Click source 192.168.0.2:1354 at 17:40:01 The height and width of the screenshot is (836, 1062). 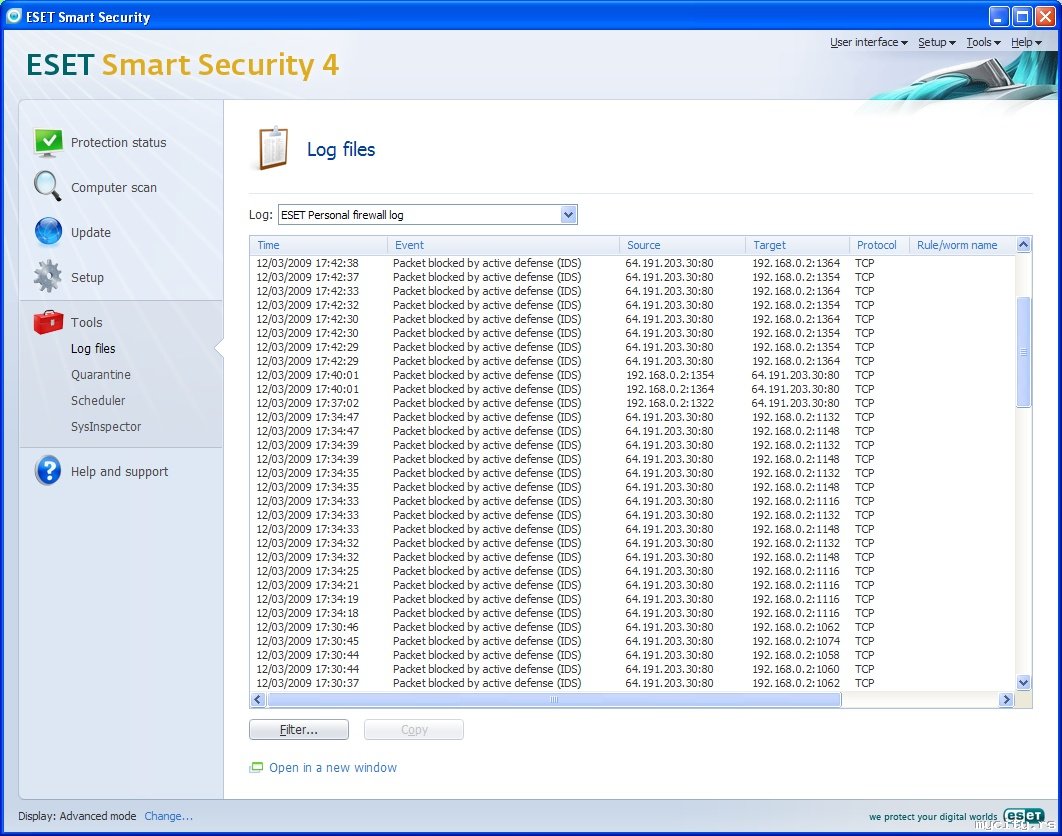click(670, 375)
